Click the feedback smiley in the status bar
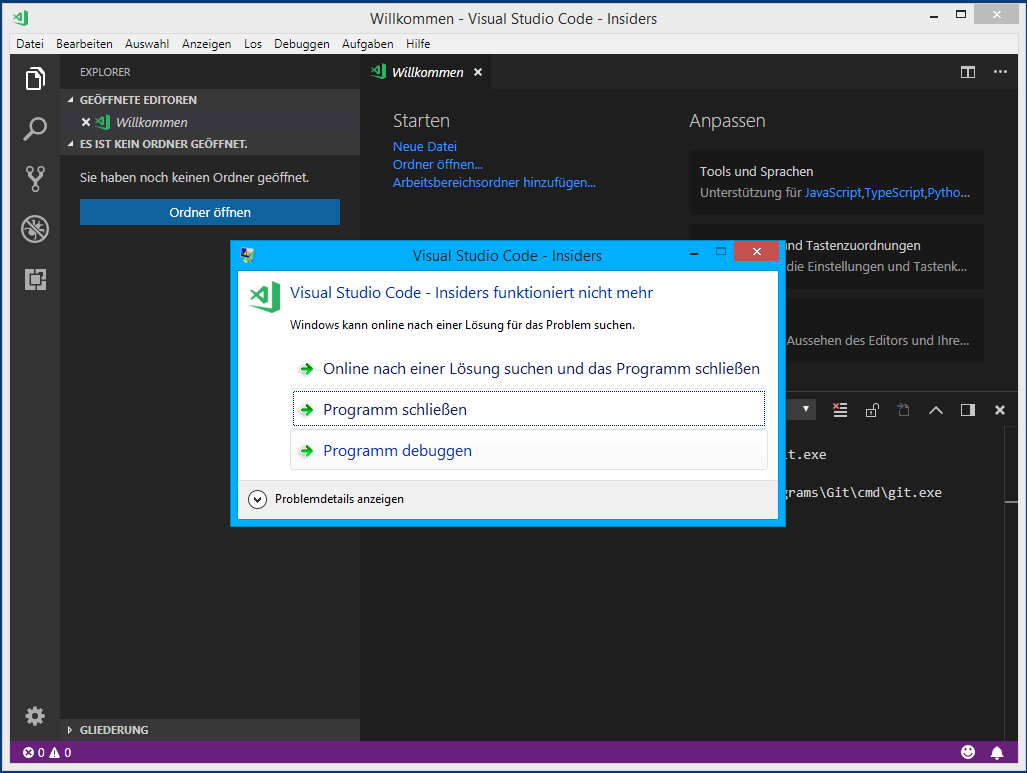 point(968,752)
